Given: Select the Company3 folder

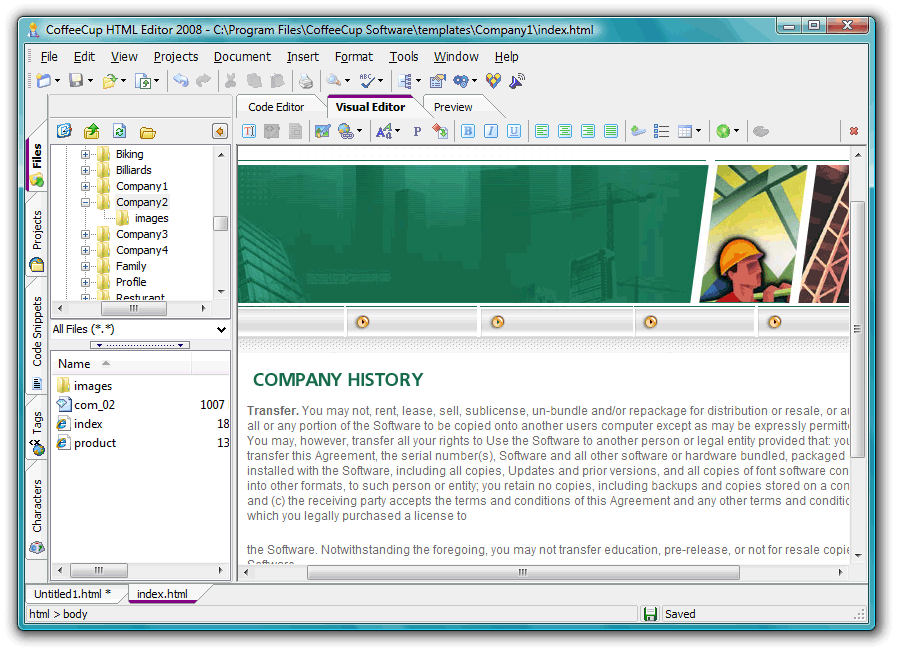Looking at the screenshot, I should coord(142,234).
